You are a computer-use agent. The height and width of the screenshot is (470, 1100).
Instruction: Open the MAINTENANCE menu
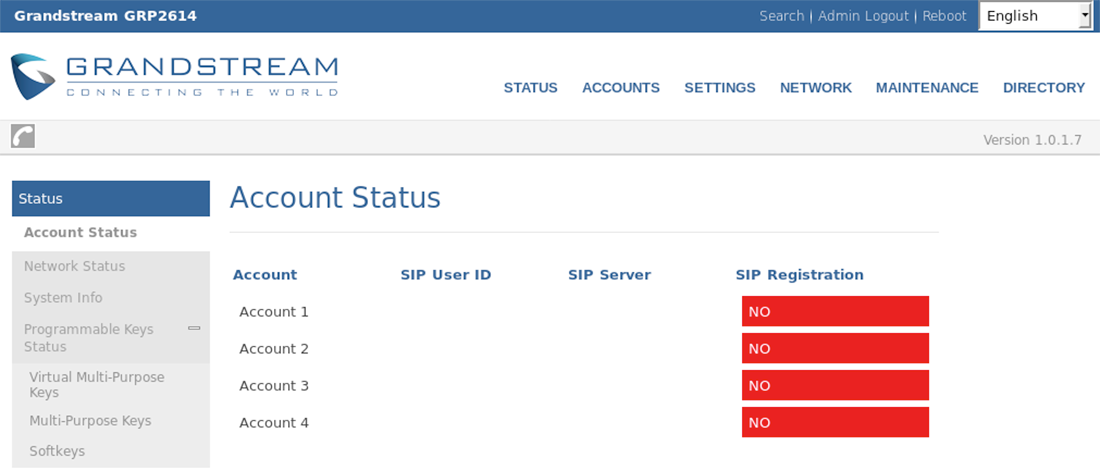click(927, 88)
